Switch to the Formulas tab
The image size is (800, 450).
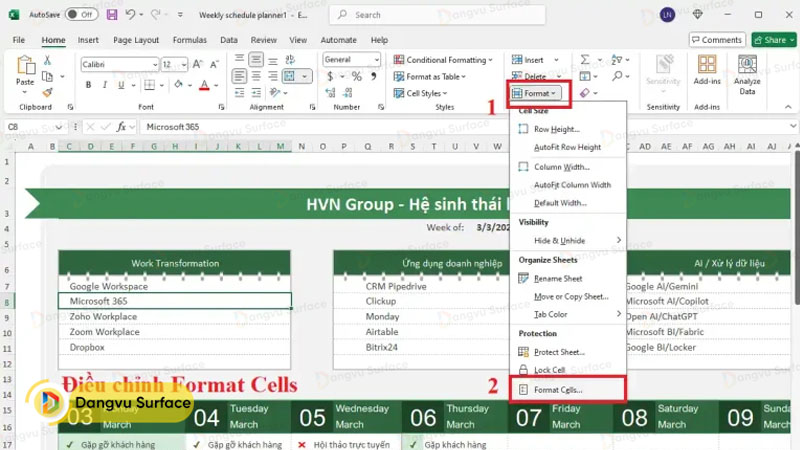[x=189, y=40]
